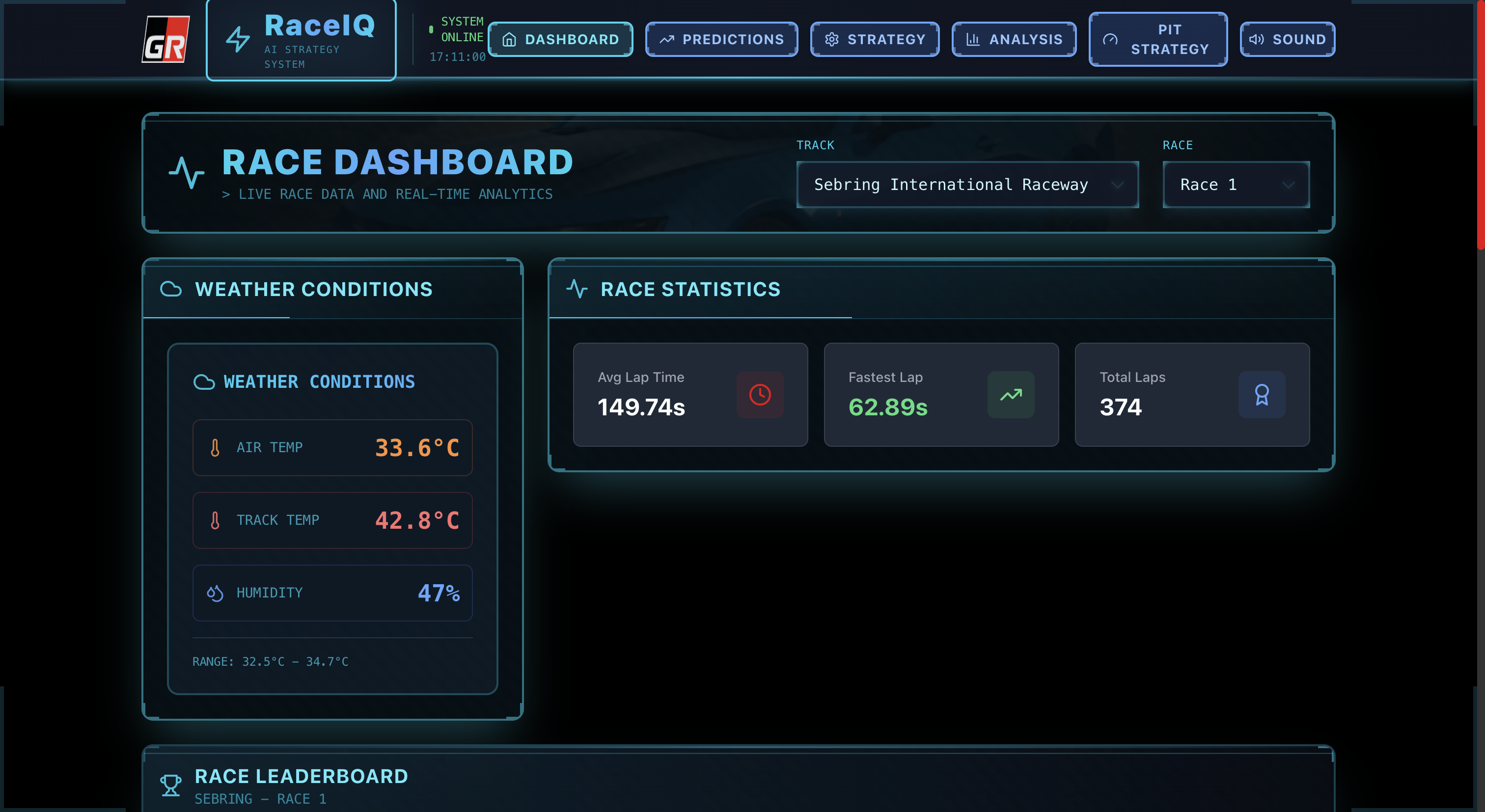Open the Track dropdown showing Sebring International Raceway
The width and height of the screenshot is (1485, 812).
[967, 185]
